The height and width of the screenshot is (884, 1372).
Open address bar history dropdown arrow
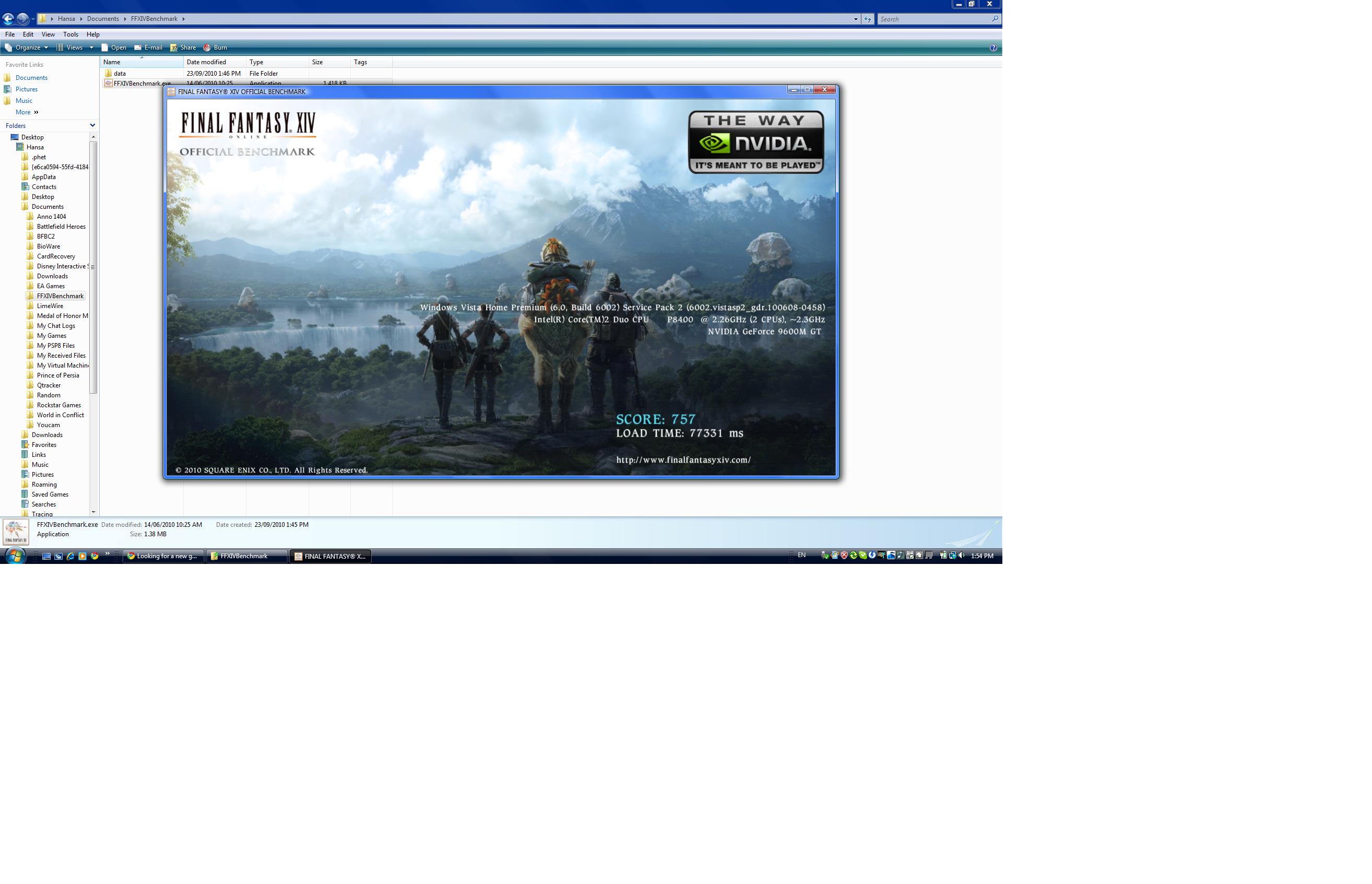pos(856,19)
